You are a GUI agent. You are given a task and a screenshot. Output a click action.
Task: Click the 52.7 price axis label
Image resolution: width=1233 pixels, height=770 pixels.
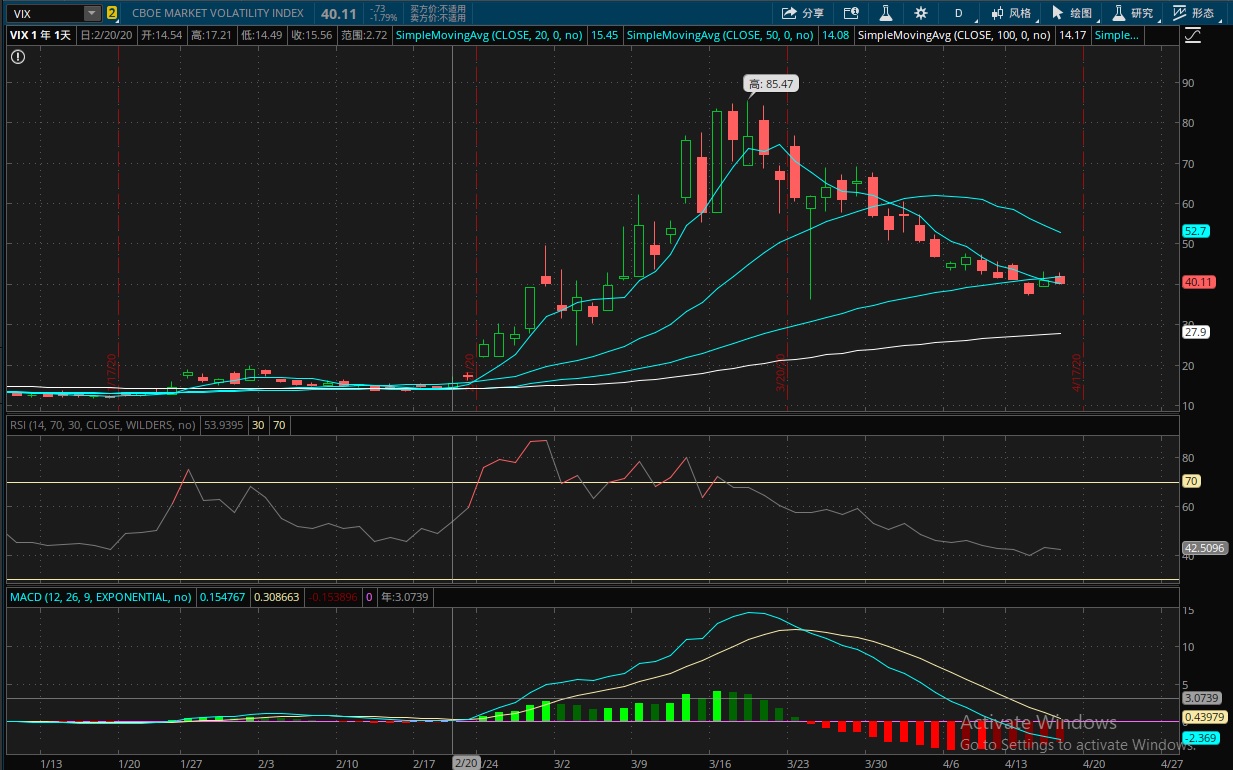point(1196,230)
